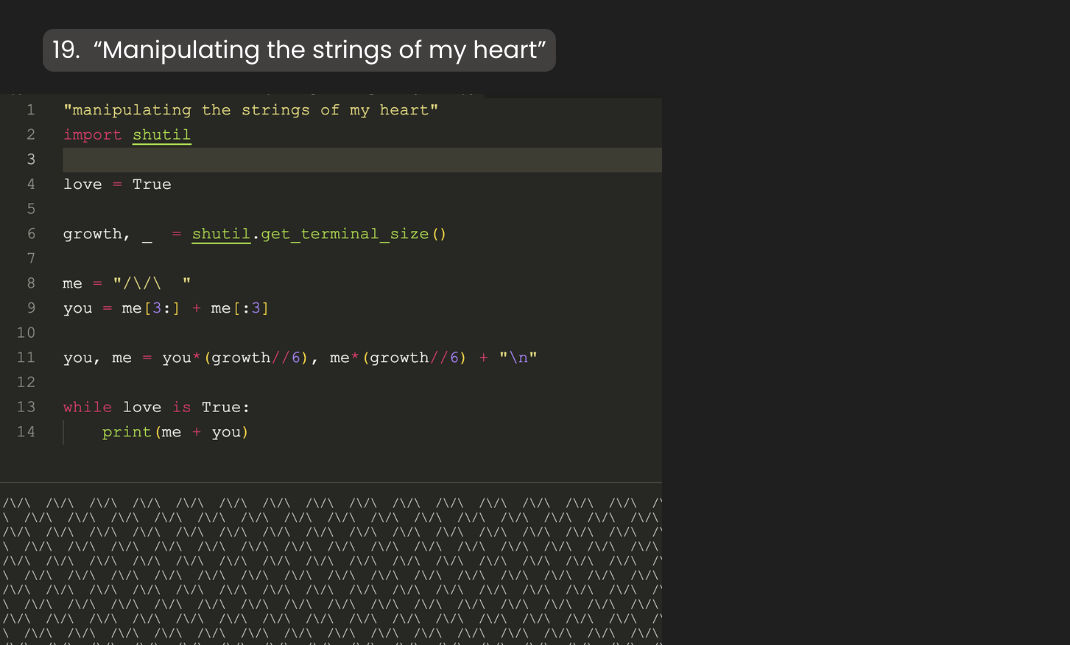
Task: Click the me[3:] slice expression
Action: click(151, 308)
